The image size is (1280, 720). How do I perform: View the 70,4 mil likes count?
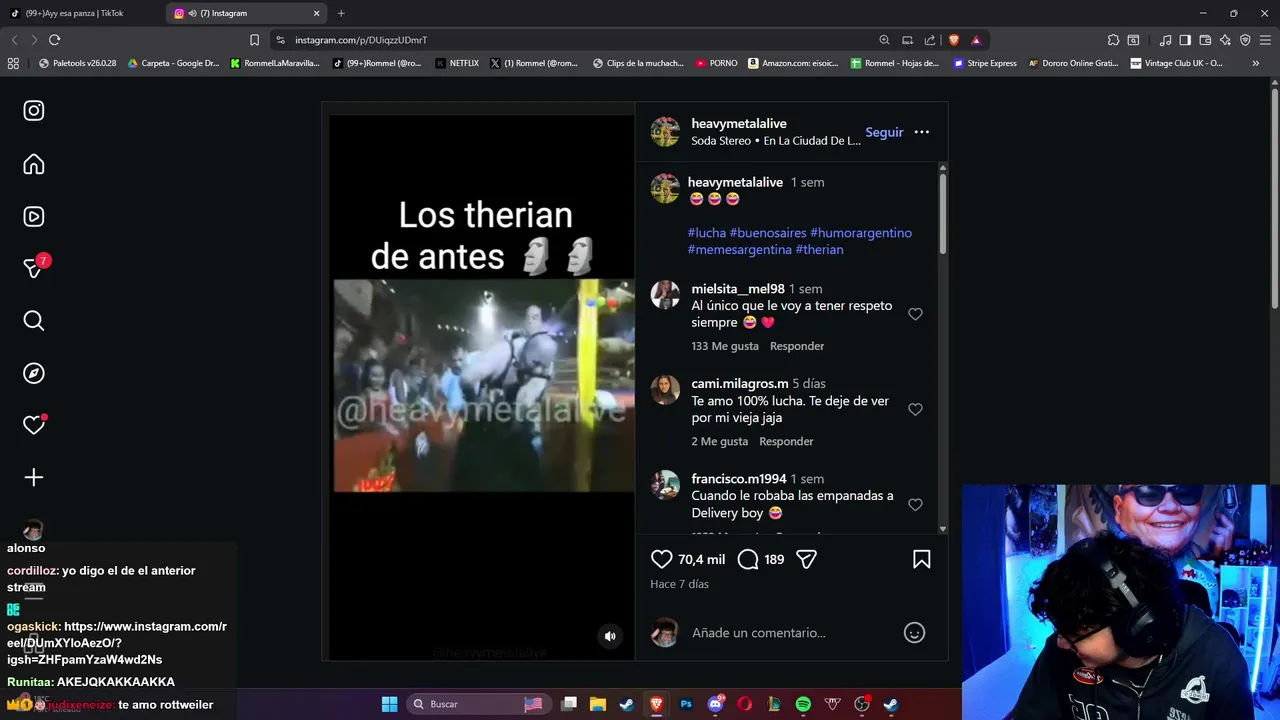click(701, 560)
